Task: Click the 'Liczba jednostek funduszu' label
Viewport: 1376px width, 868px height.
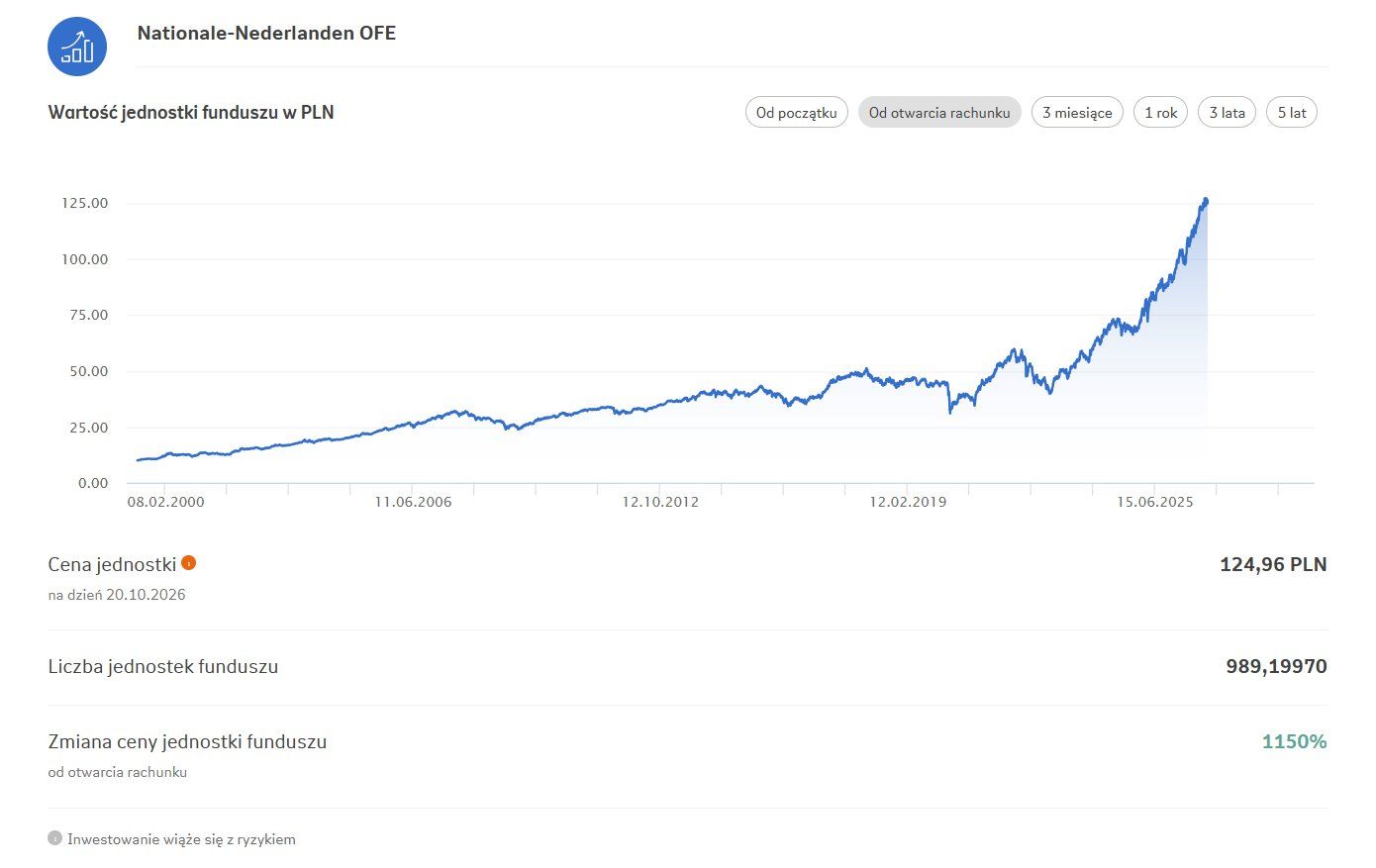Action: (163, 666)
